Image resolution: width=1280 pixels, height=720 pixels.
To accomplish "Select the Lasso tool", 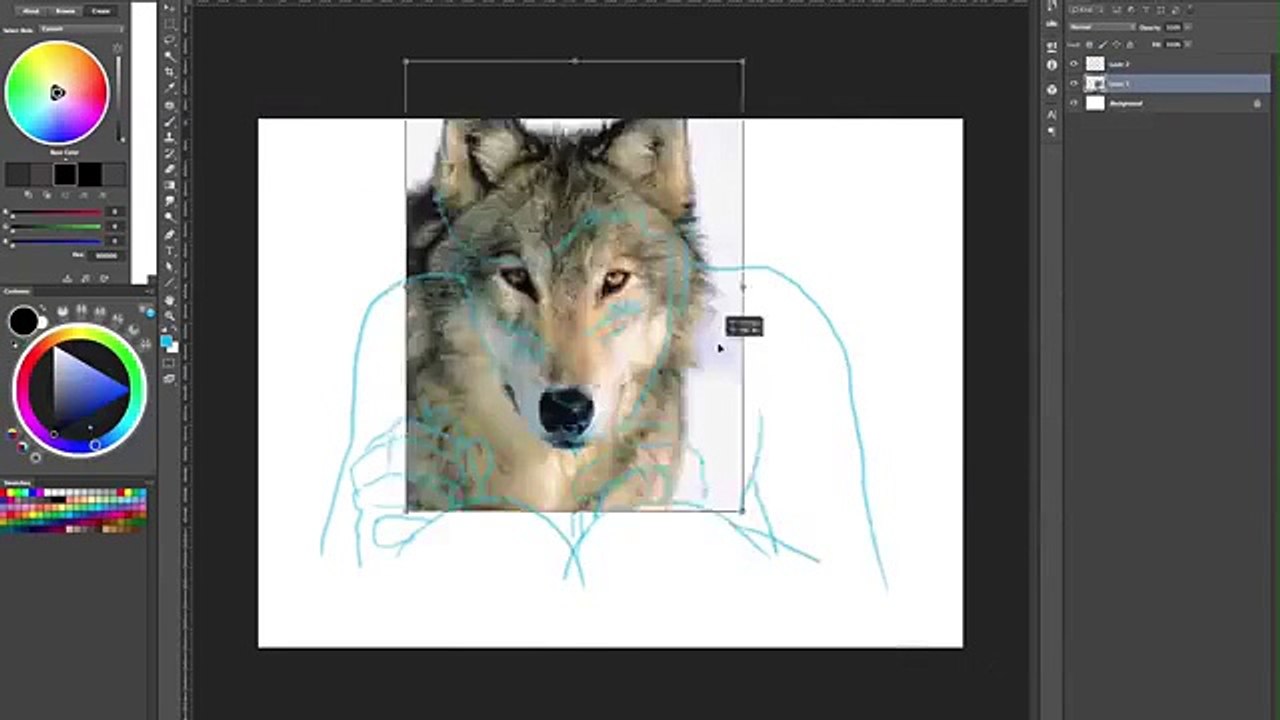I will click(x=170, y=40).
